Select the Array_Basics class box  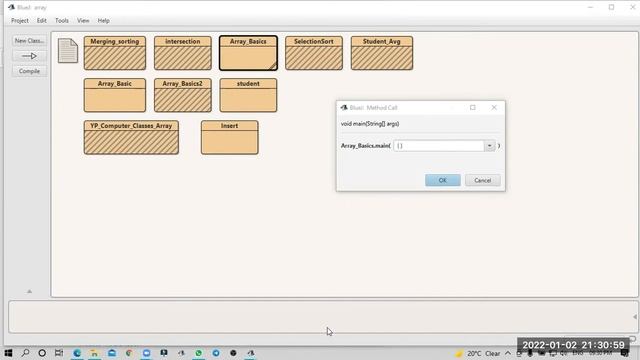248,53
